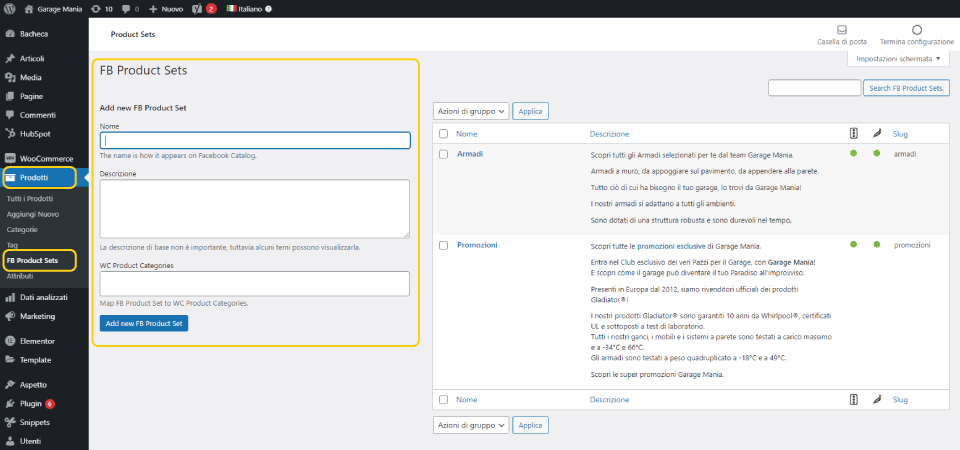The image size is (960, 450).
Task: Open top Azioni di gruppo dropdown
Action: pyautogui.click(x=471, y=111)
